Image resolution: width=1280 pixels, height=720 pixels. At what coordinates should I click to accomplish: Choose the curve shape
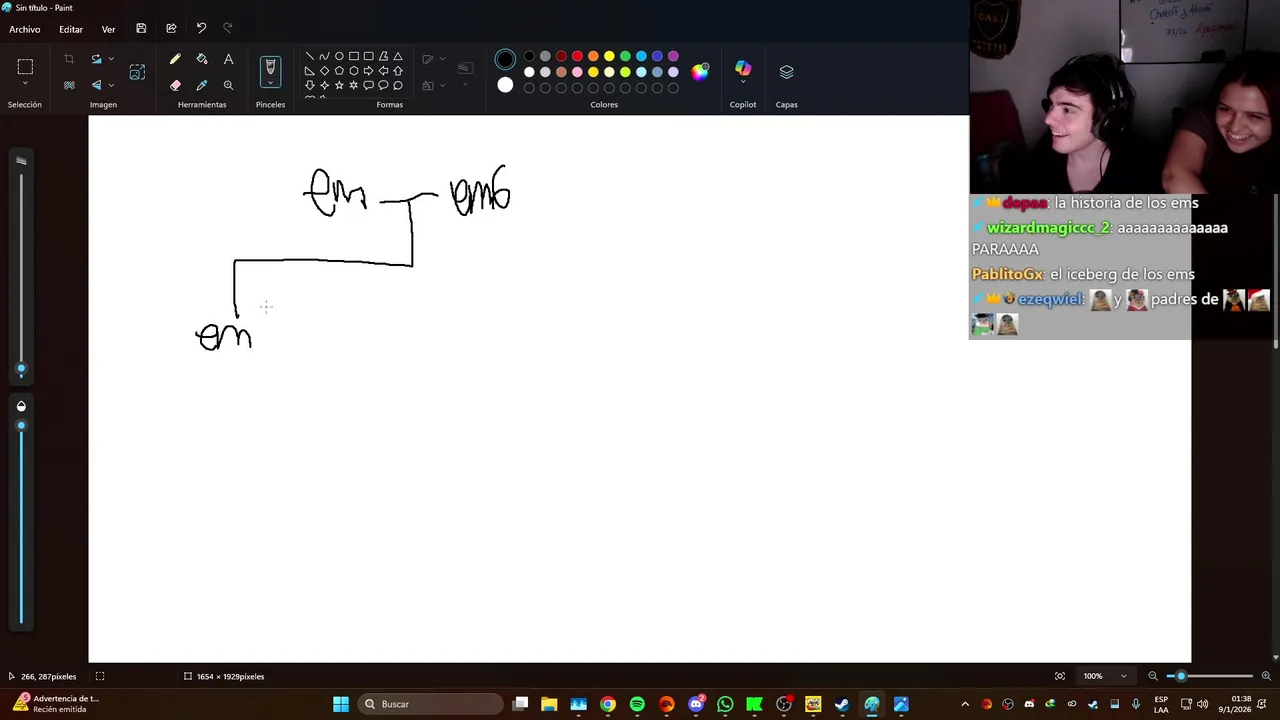pyautogui.click(x=324, y=56)
